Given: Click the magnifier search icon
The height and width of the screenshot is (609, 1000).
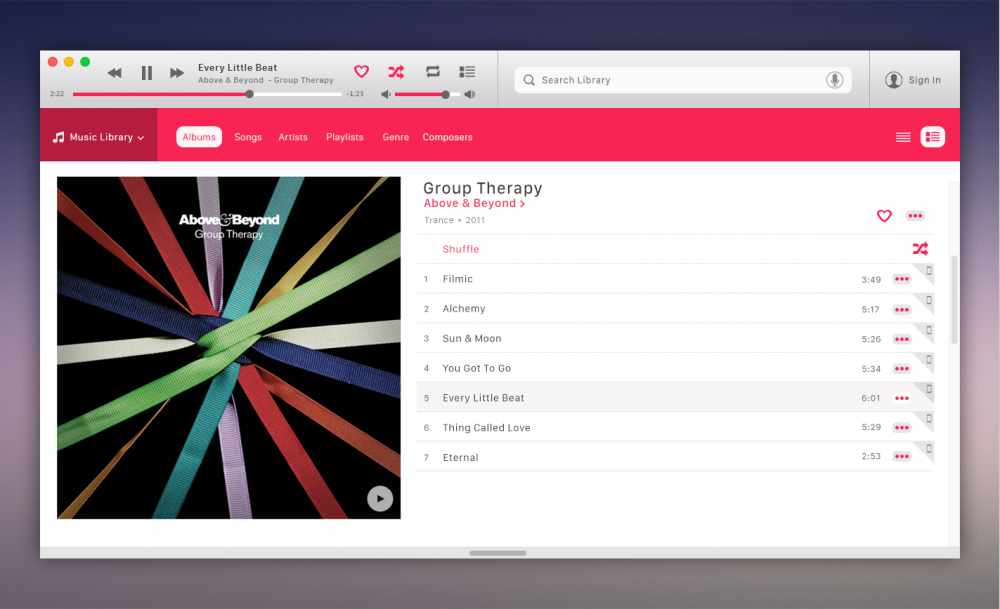Looking at the screenshot, I should 529,80.
